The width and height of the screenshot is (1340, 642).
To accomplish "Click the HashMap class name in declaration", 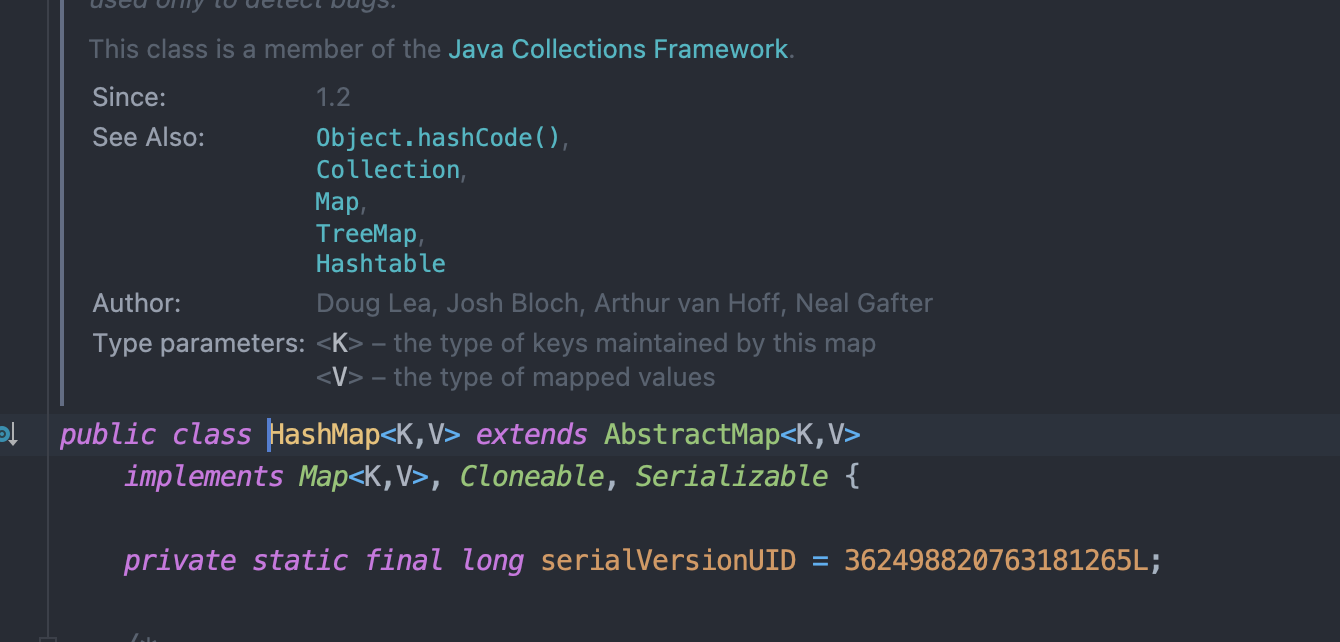I will point(324,435).
